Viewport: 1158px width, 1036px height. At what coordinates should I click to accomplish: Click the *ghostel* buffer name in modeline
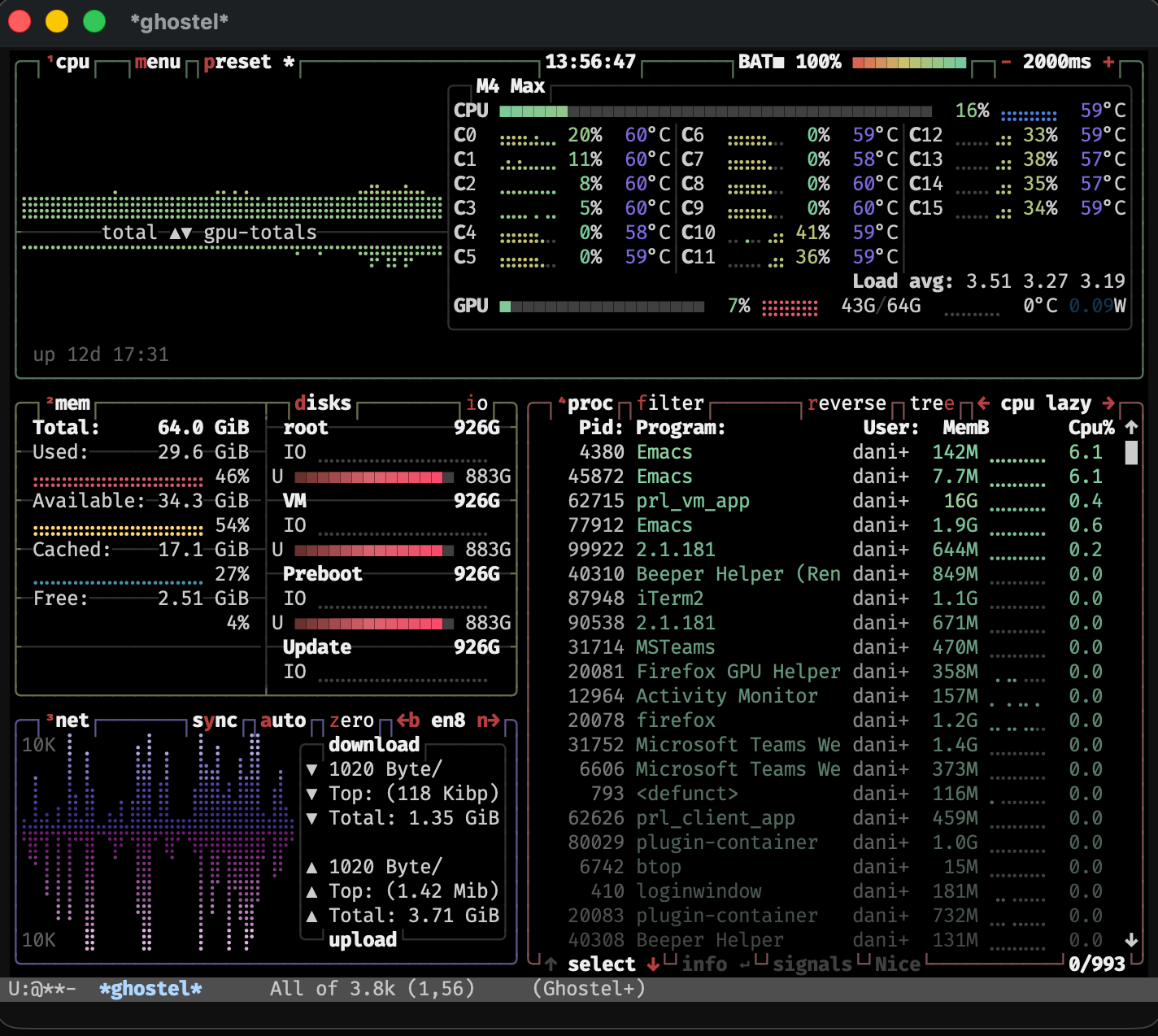pyautogui.click(x=150, y=989)
